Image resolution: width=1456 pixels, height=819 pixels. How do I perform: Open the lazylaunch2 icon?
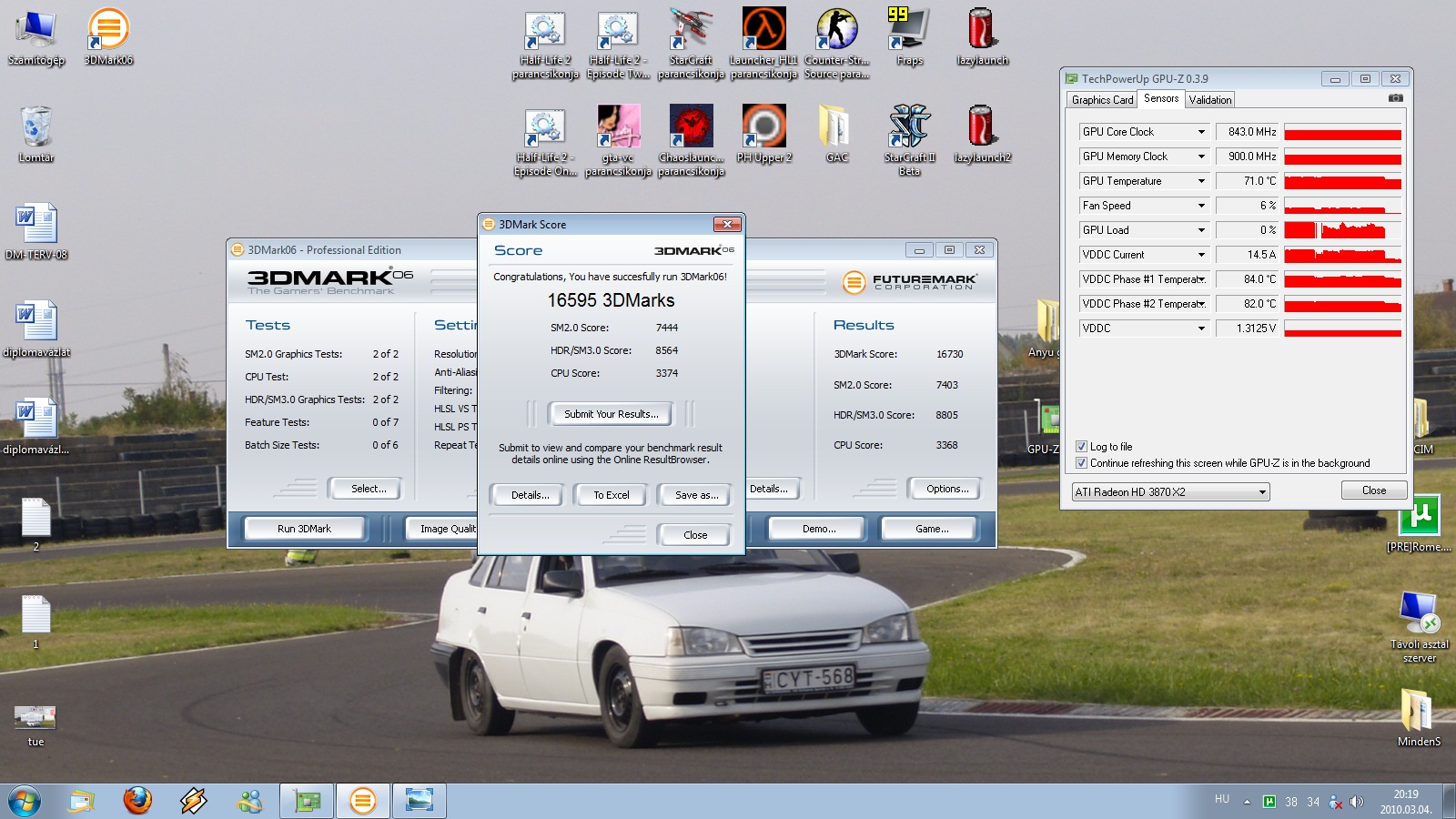click(x=982, y=134)
